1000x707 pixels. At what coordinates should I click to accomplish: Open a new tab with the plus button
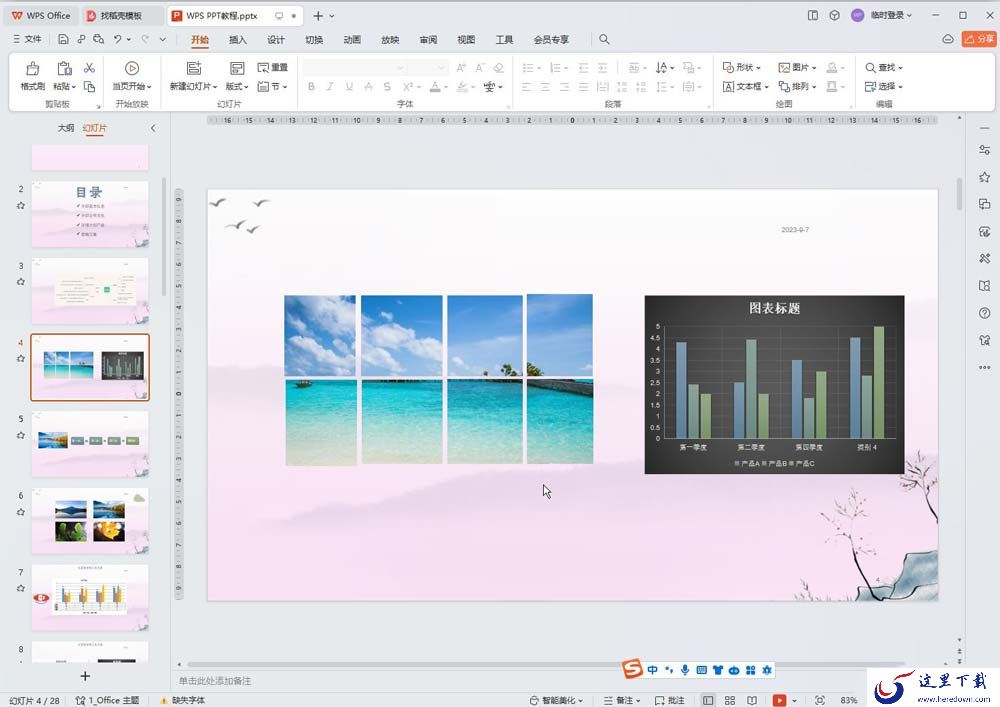click(318, 15)
